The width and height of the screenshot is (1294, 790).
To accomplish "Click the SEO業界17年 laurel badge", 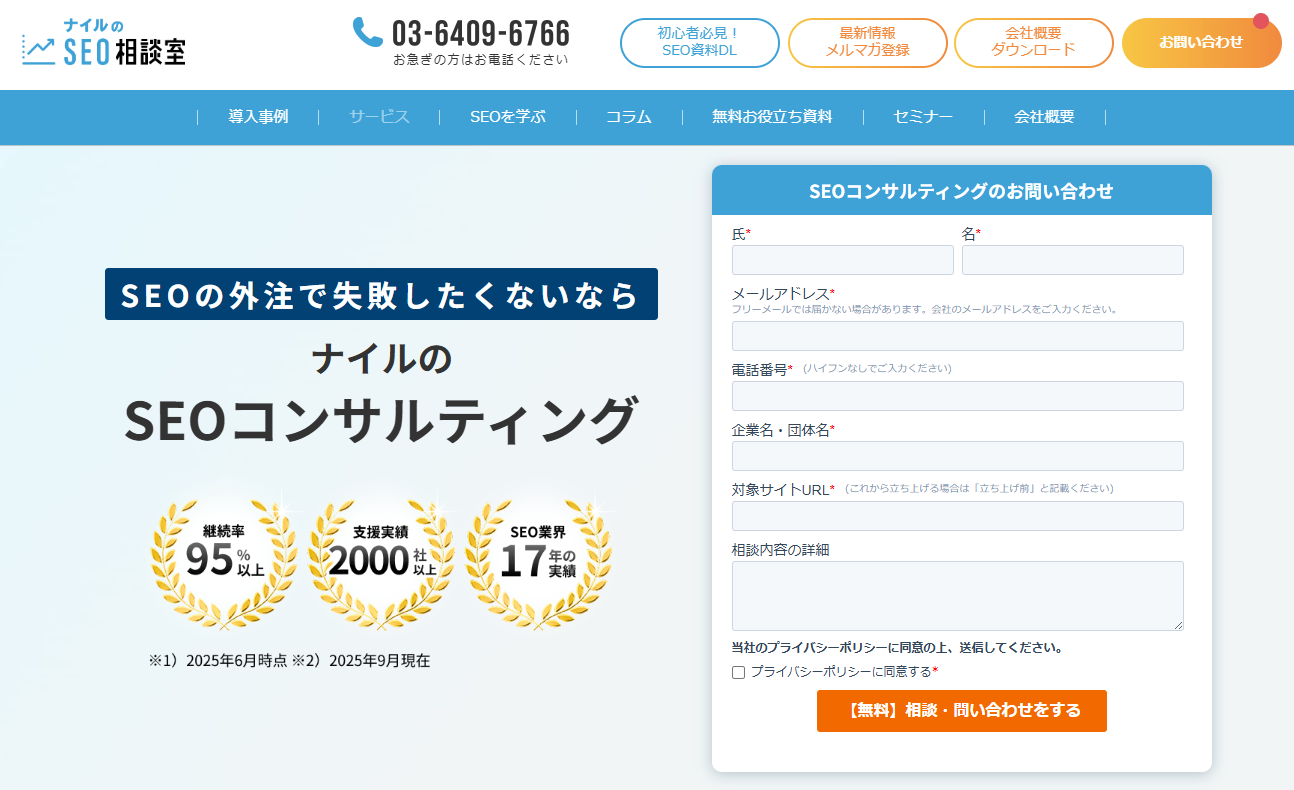I will pos(538,561).
